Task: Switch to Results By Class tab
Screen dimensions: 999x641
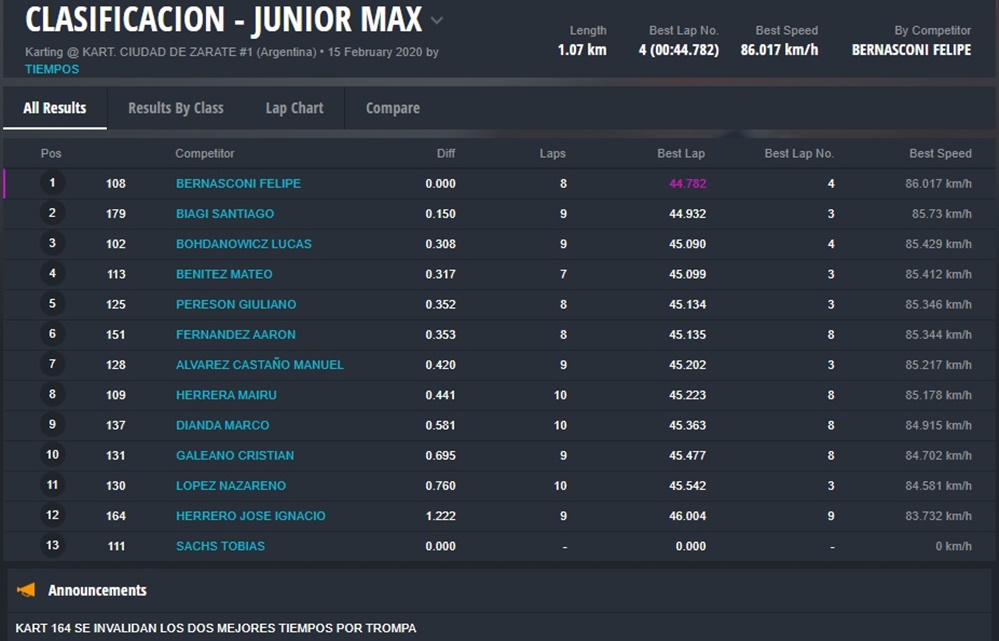Action: click(175, 108)
